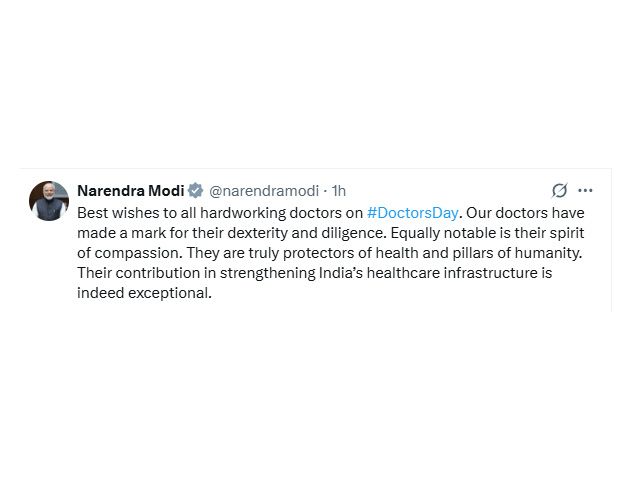Open Narendra Modi's profile picture
This screenshot has height=480, width=640.
pos(49,201)
